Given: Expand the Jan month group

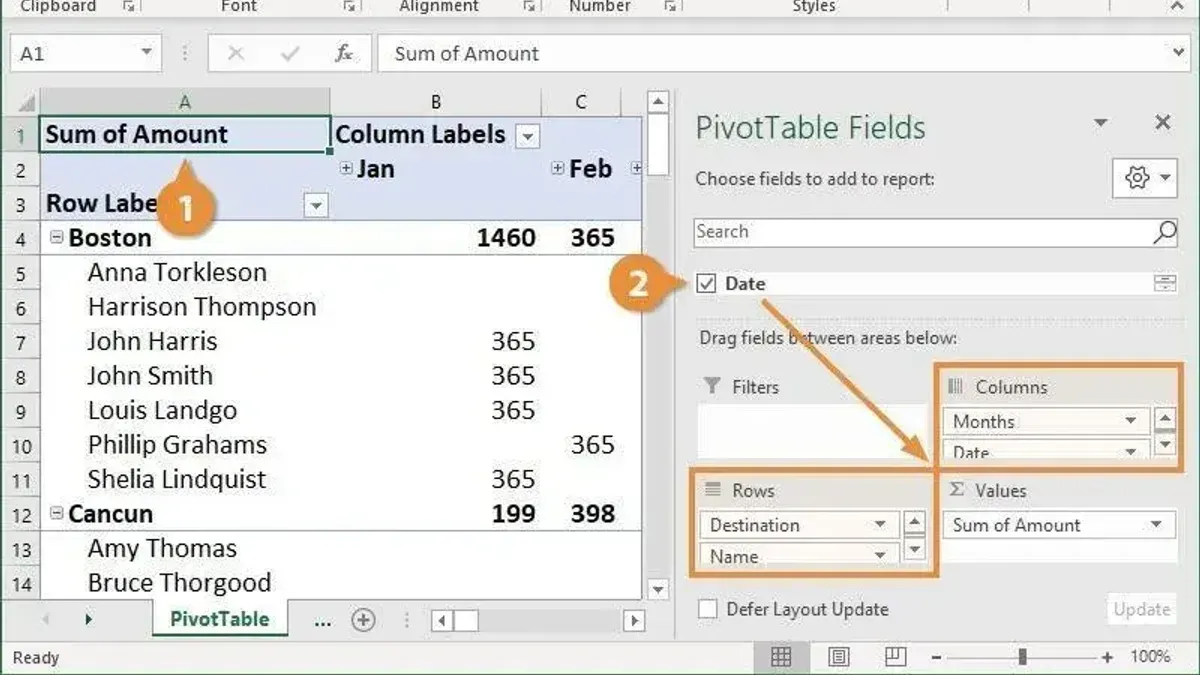Looking at the screenshot, I should coord(346,169).
